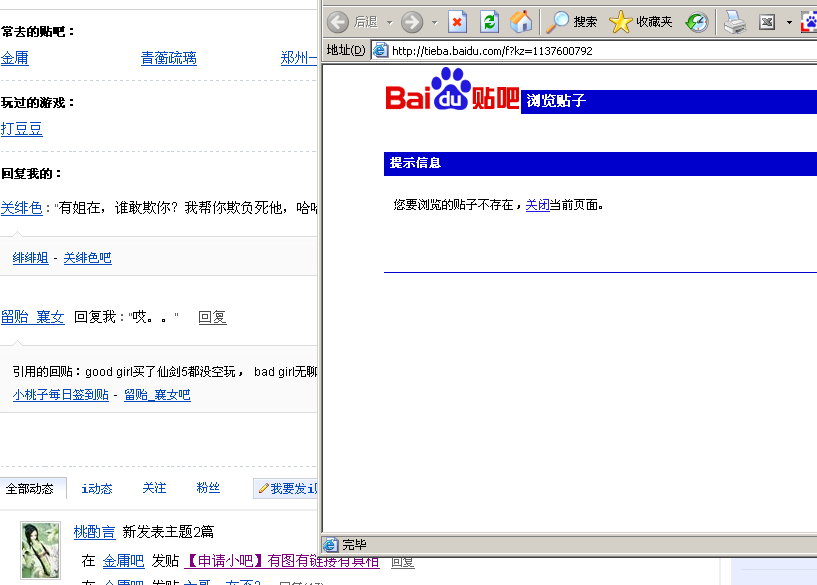Open Favorites (收藏夹) star button

641,22
